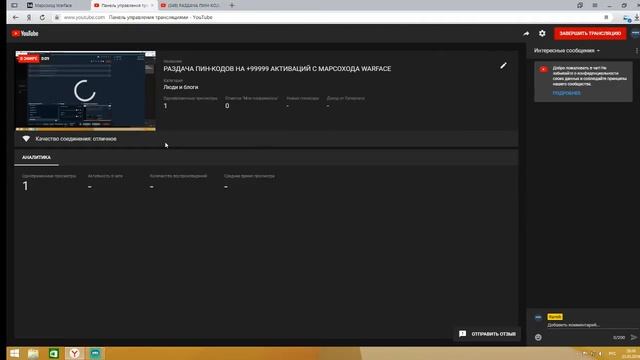The image size is (640, 360).
Task: Click the YouTube icon in welcome chat message
Action: [543, 69]
